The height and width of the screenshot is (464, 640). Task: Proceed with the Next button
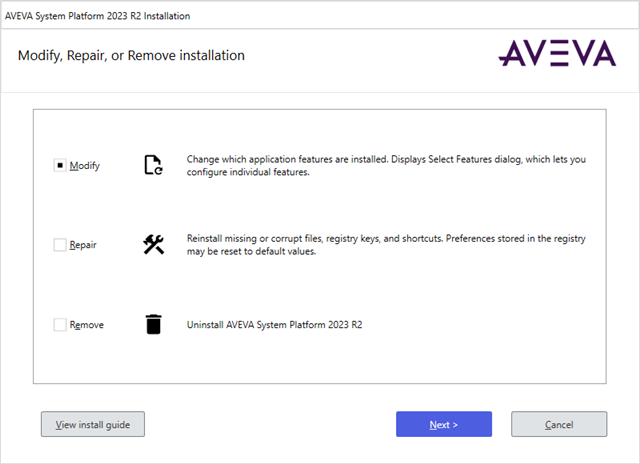click(444, 424)
